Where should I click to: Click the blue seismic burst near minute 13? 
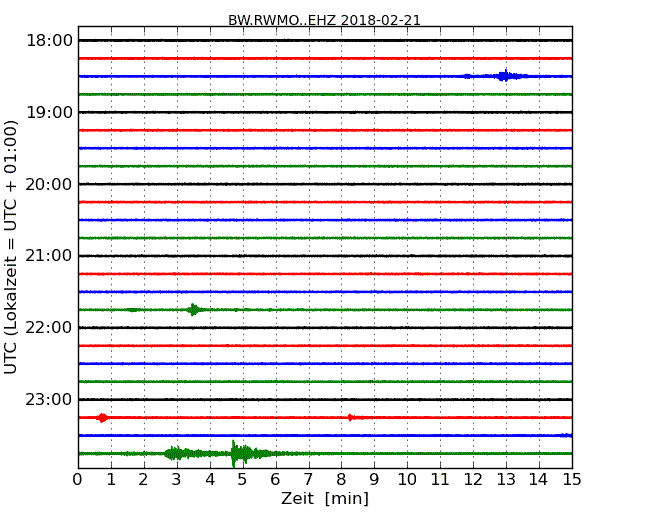505,76
